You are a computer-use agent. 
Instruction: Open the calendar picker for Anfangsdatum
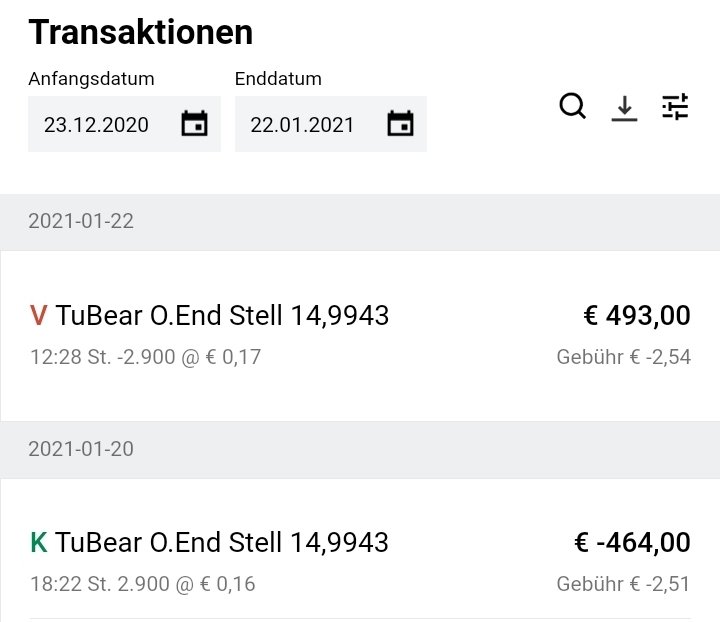(x=194, y=124)
